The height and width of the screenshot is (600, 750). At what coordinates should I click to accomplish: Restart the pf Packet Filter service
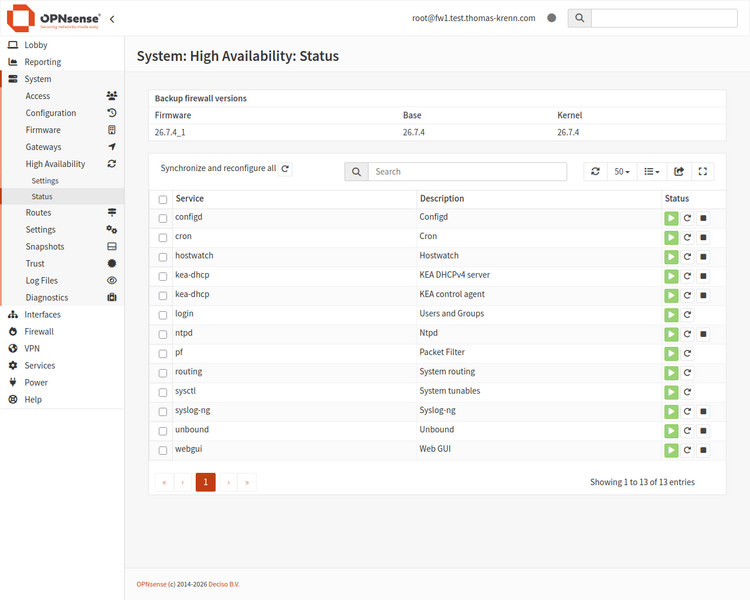click(687, 354)
